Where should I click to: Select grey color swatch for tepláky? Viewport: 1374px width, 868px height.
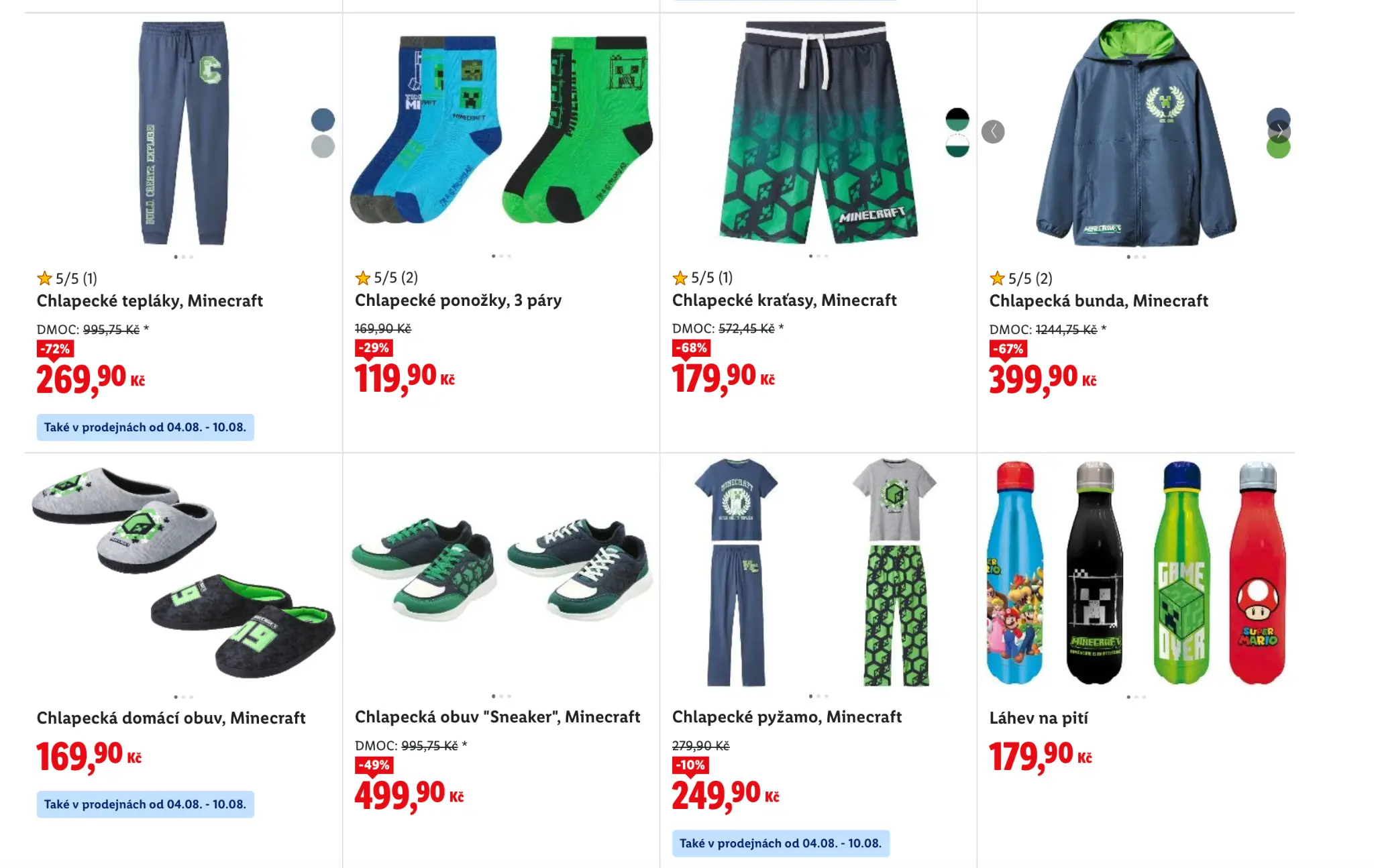click(x=323, y=146)
